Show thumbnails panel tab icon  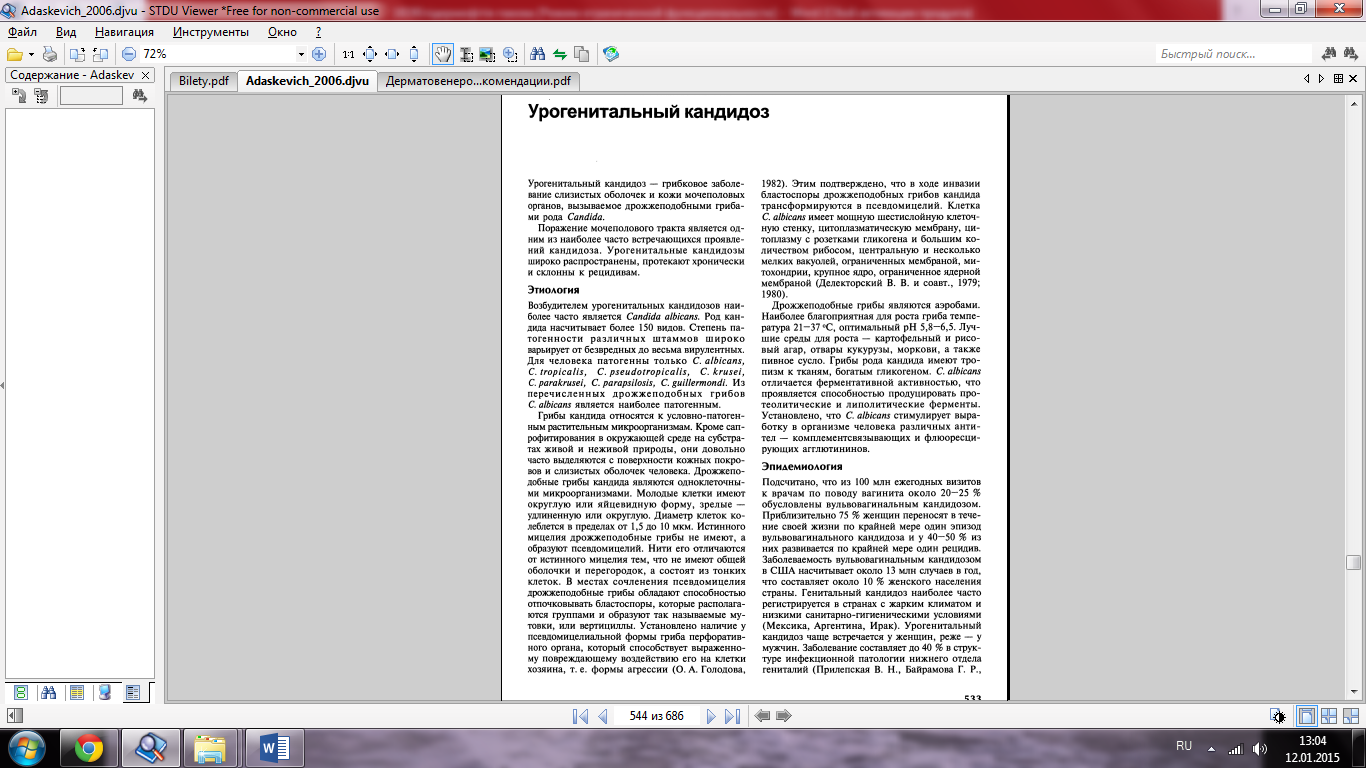[x=20, y=692]
